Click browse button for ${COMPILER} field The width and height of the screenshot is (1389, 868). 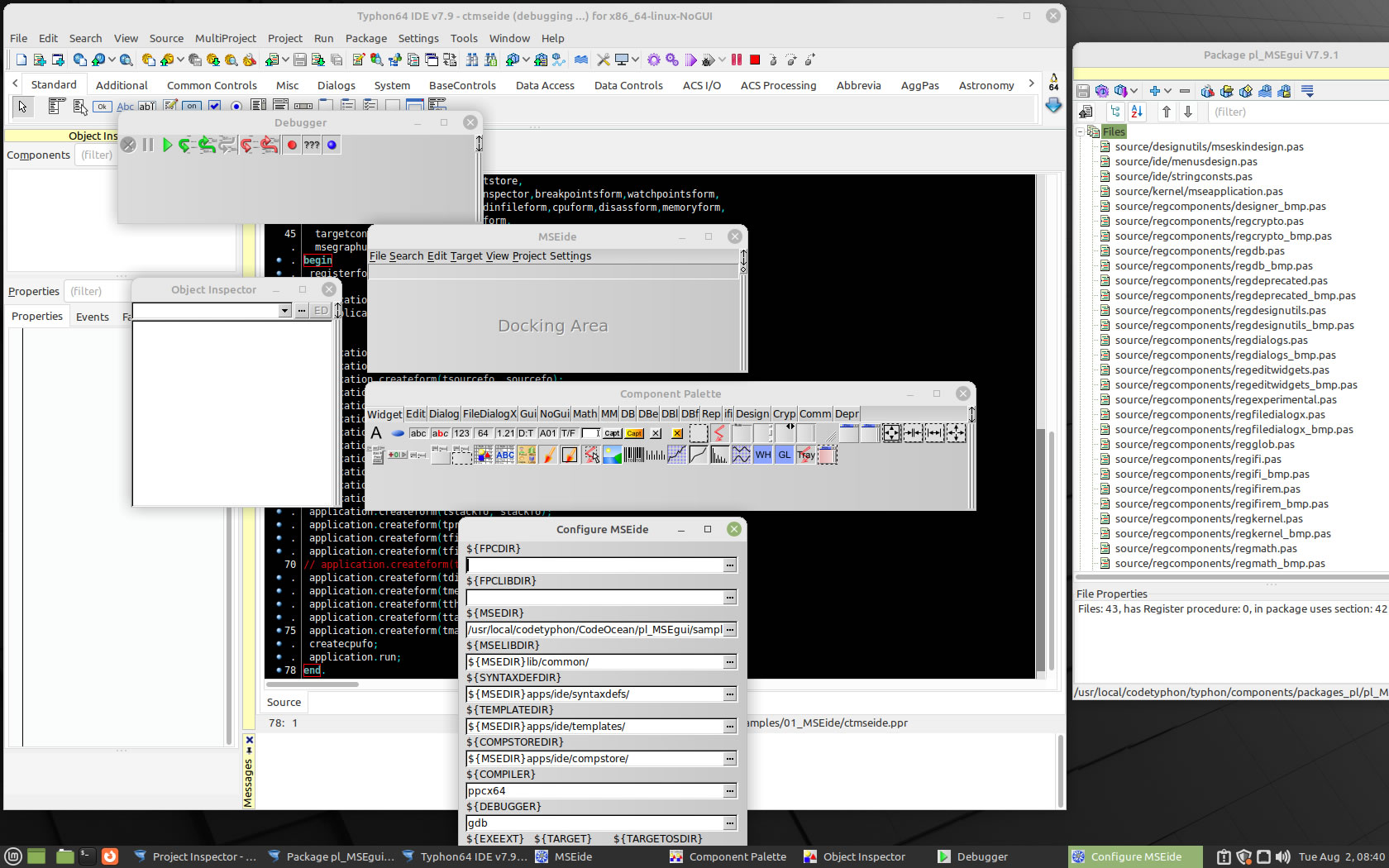(x=730, y=791)
